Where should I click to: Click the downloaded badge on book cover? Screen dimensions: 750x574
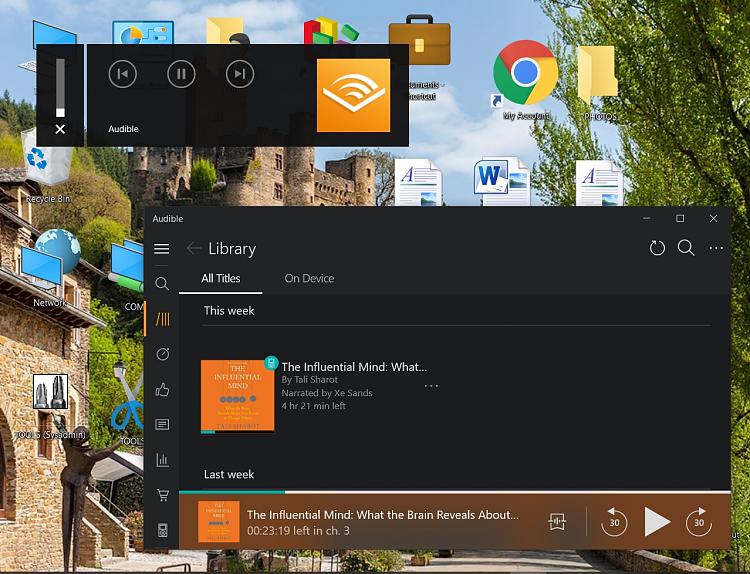click(271, 363)
